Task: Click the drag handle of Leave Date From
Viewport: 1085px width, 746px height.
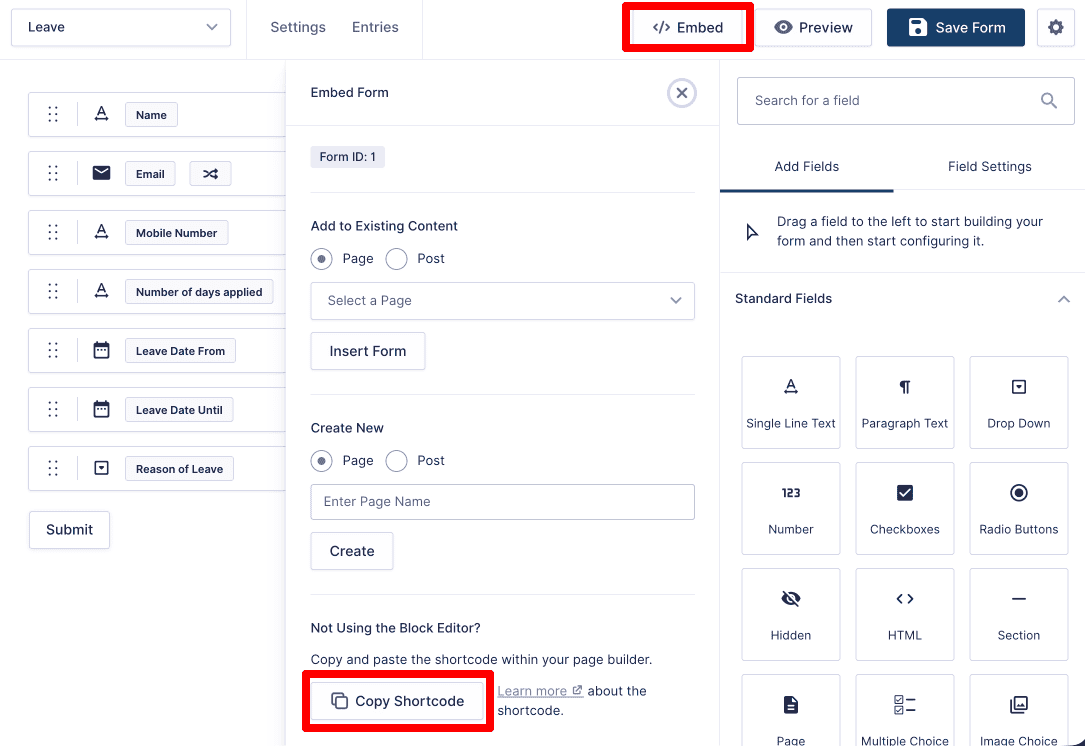Action: pyautogui.click(x=53, y=350)
